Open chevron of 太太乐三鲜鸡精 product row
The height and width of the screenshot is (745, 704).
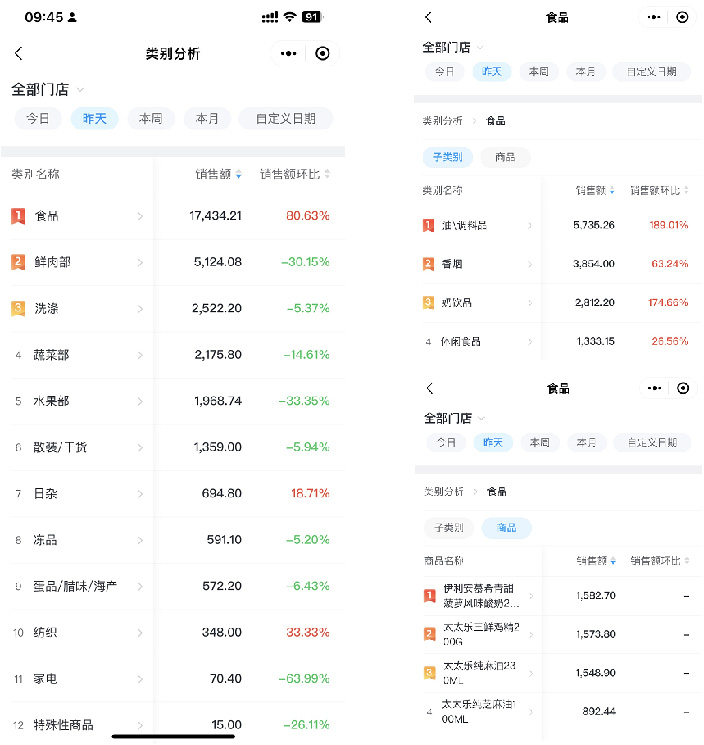tap(531, 634)
